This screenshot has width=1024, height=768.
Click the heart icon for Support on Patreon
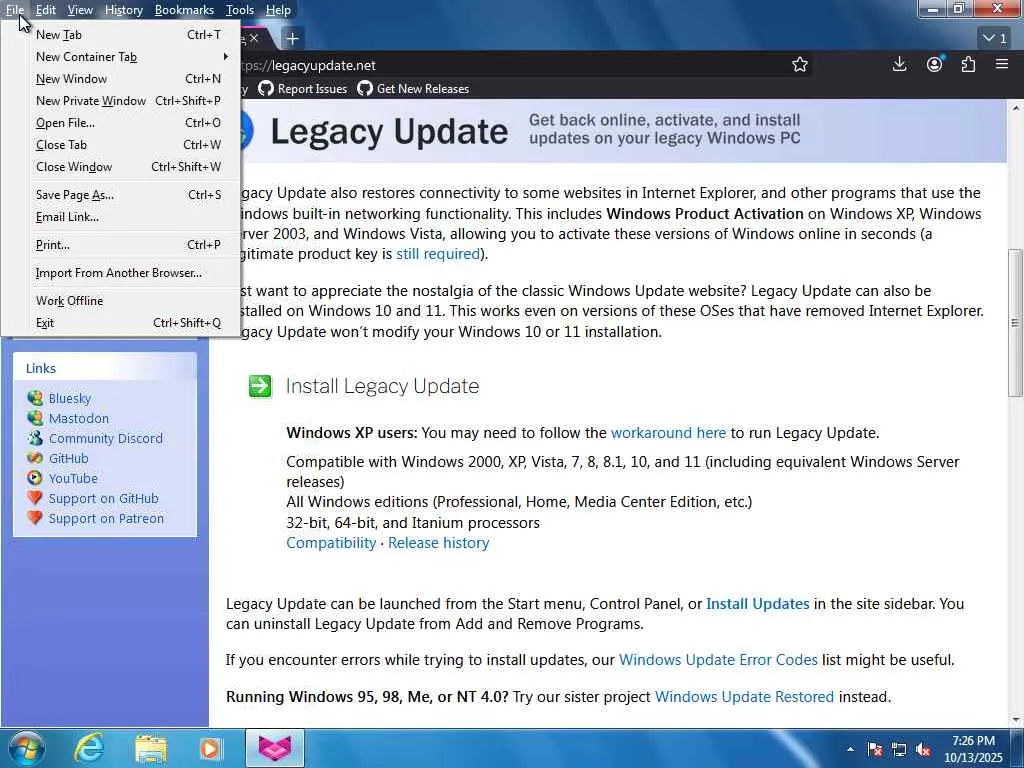click(35, 519)
